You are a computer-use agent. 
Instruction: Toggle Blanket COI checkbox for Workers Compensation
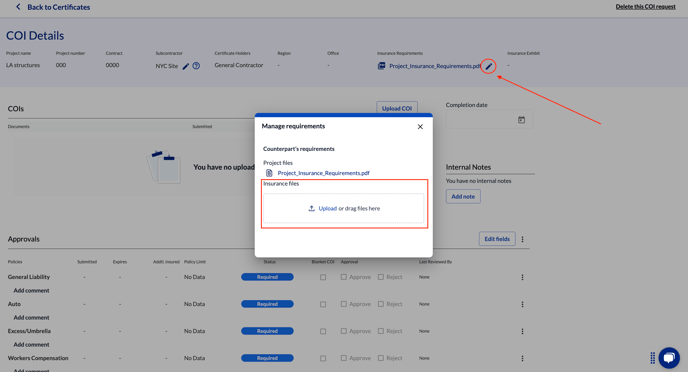click(323, 358)
